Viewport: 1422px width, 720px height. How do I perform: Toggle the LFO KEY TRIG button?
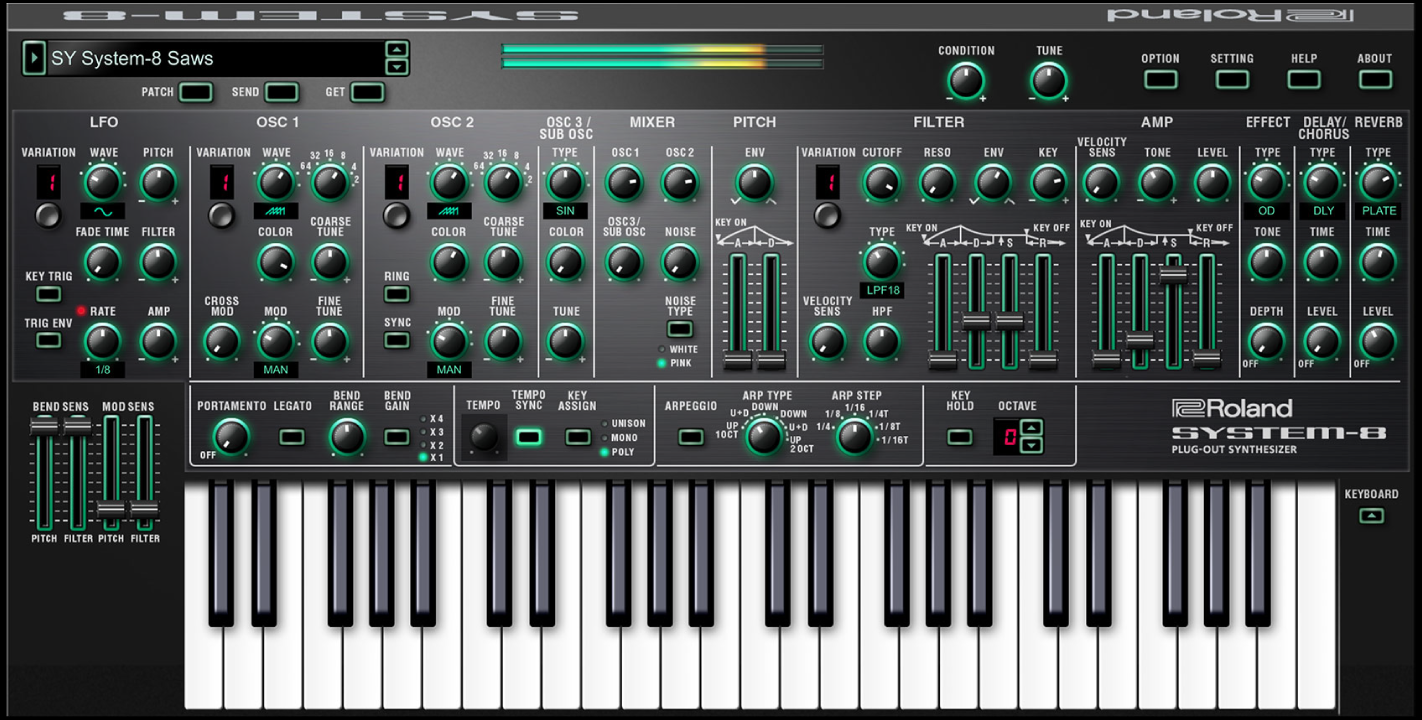[48, 294]
